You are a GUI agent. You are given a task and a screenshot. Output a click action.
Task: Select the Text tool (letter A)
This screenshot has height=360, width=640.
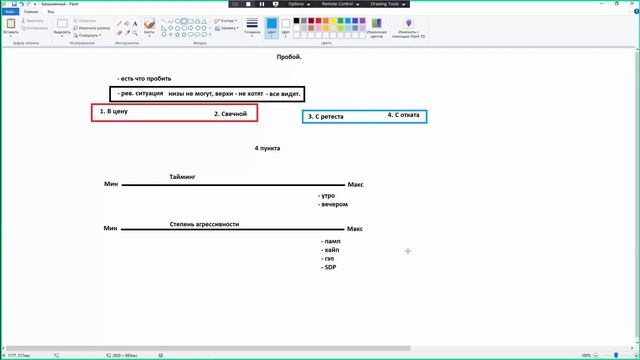135,24
